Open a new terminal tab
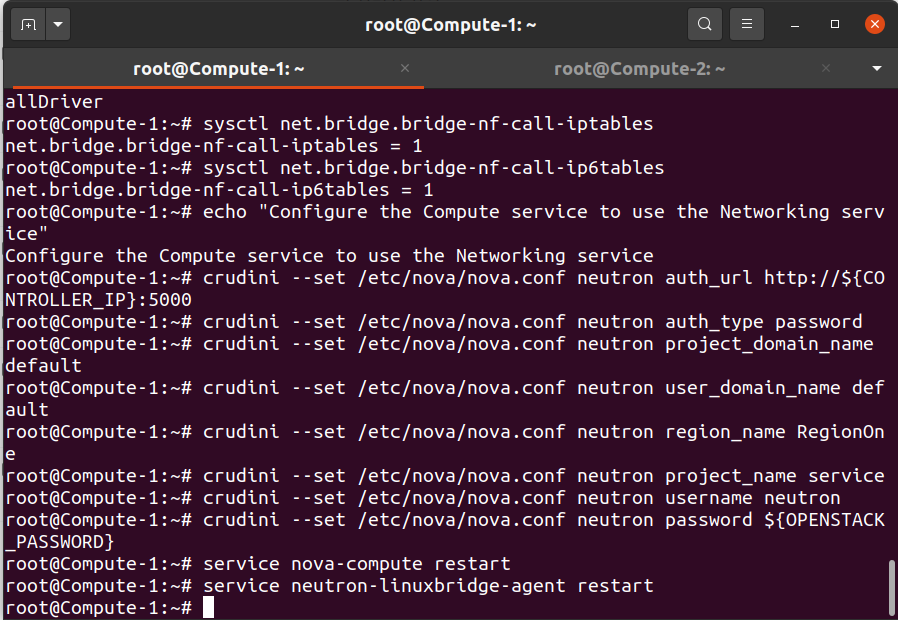This screenshot has width=898, height=620. pos(28,25)
